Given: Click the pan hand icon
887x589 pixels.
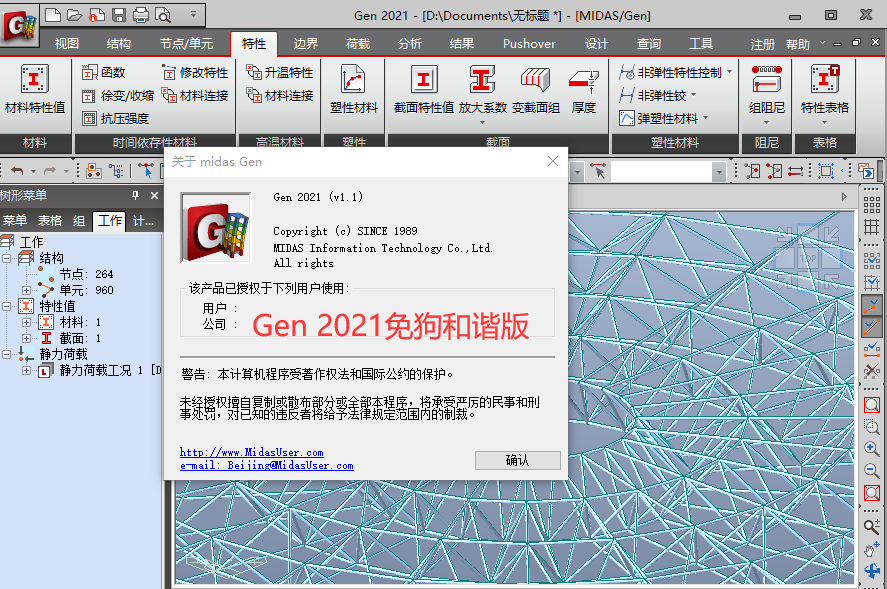Looking at the screenshot, I should point(871,549).
